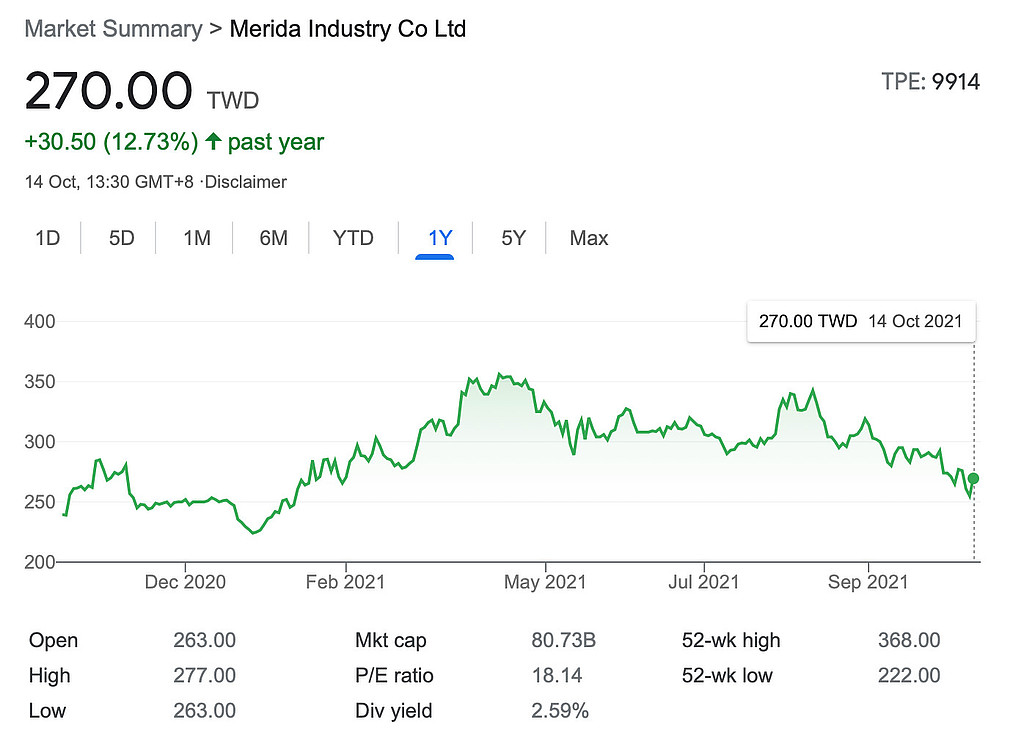Choose the 6M chart range
The height and width of the screenshot is (747, 1024).
coord(273,238)
